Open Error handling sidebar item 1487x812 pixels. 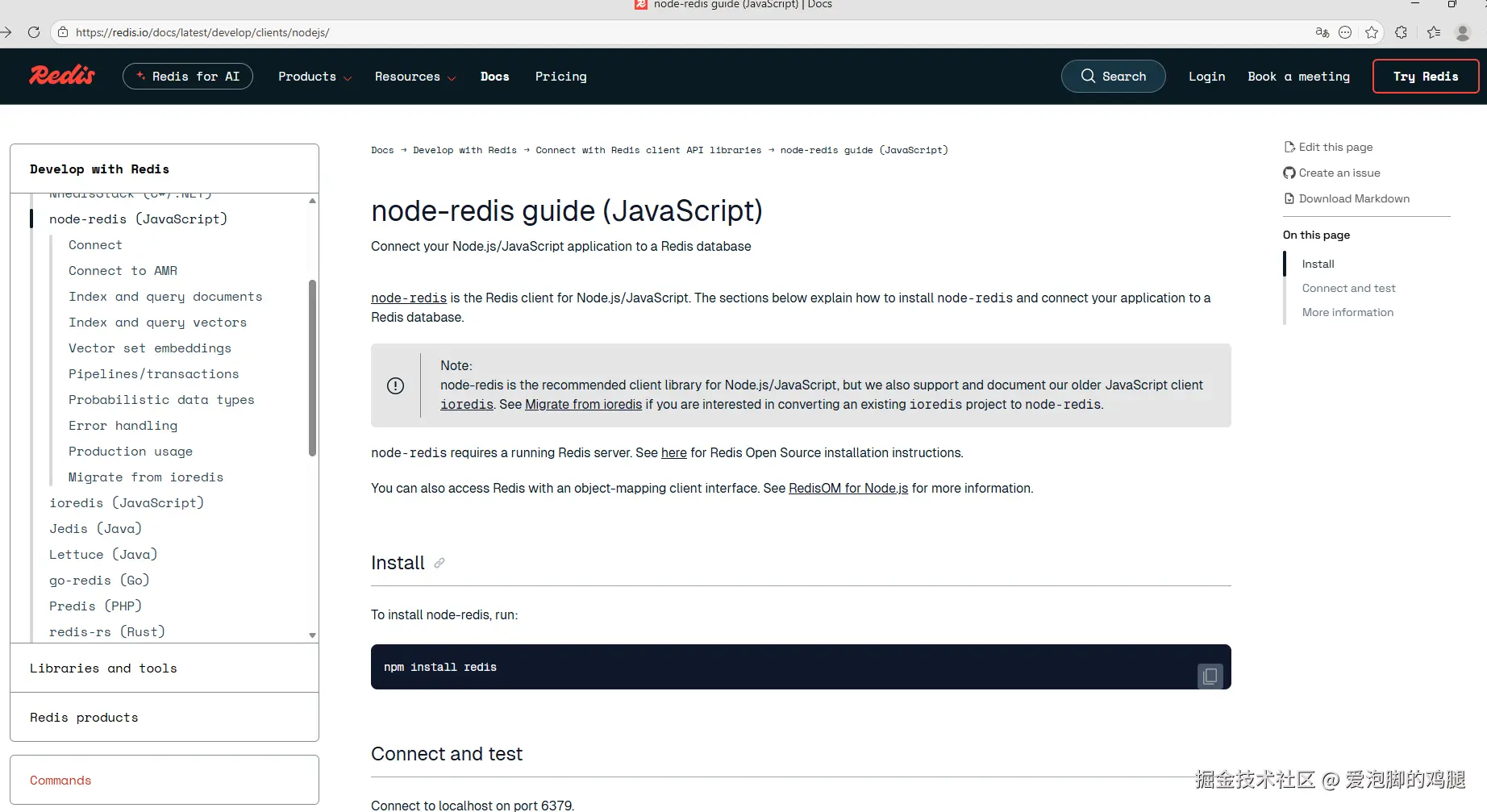pyautogui.click(x=123, y=426)
